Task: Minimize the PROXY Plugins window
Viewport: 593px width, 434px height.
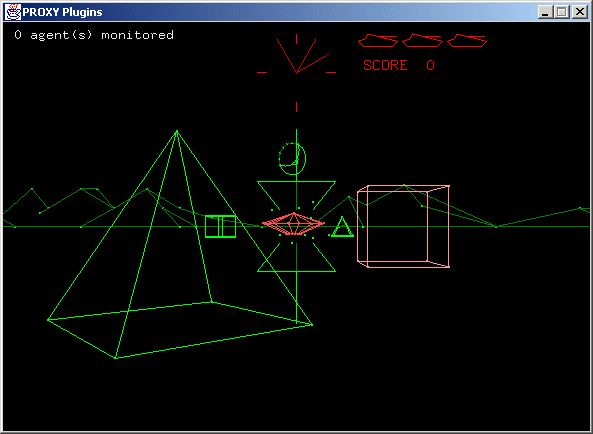Action: point(545,12)
